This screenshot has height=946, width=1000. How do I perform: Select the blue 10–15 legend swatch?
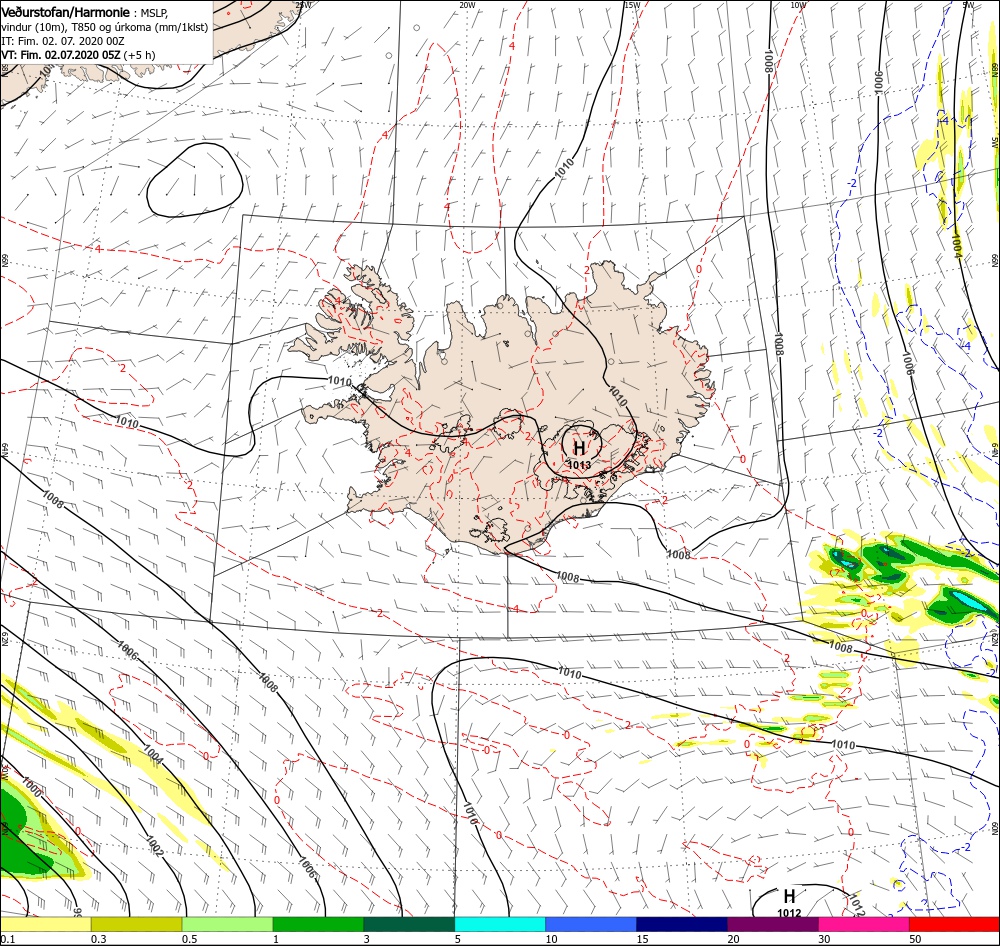pyautogui.click(x=591, y=924)
